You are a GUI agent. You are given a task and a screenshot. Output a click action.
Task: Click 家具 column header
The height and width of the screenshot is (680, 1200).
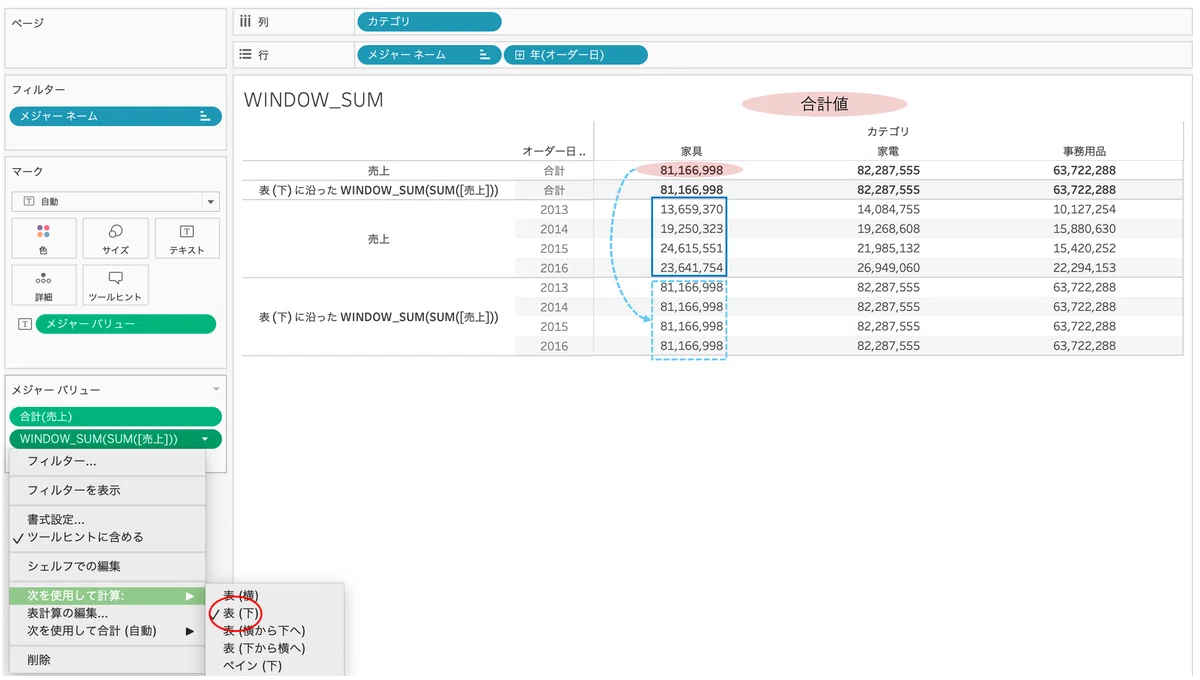[691, 151]
